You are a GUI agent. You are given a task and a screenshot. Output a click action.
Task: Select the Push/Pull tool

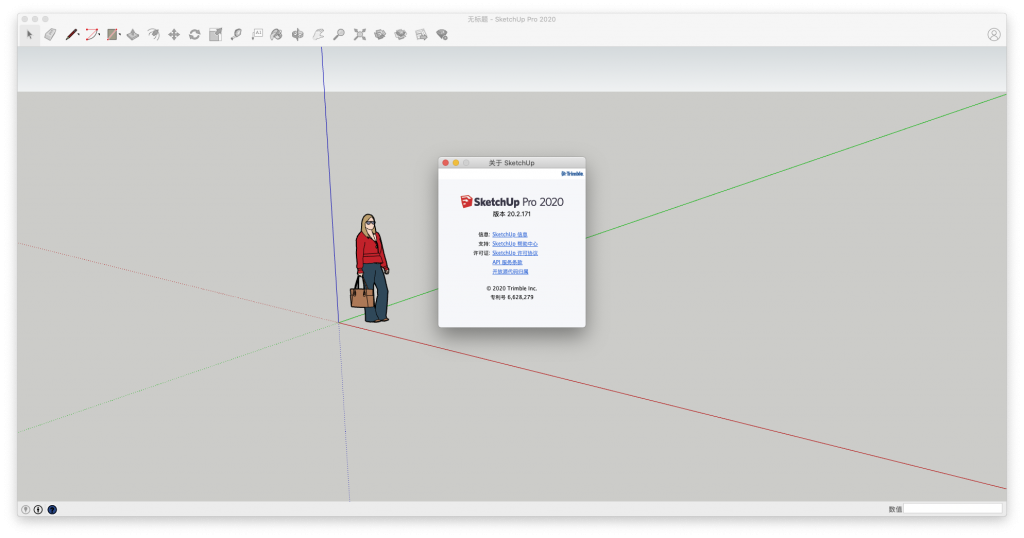(x=133, y=35)
